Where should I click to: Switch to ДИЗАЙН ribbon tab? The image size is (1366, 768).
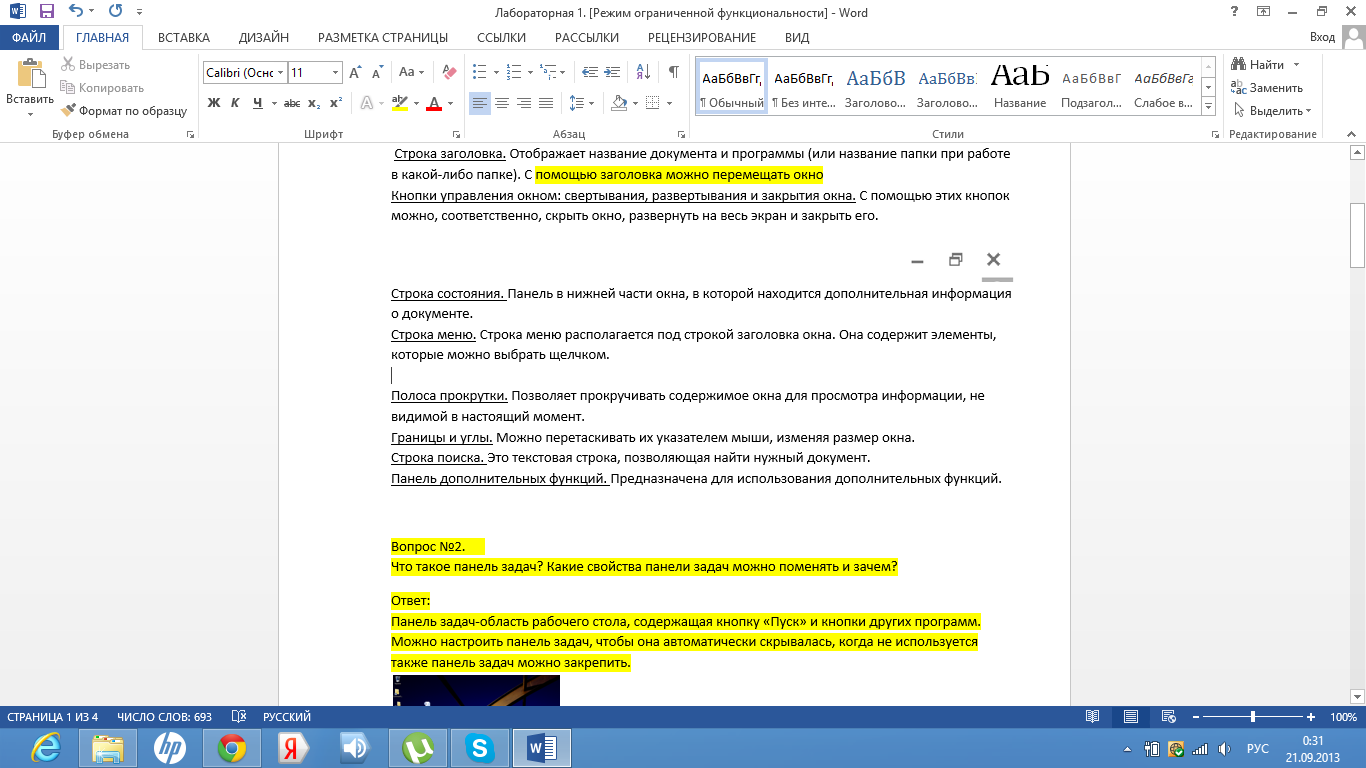coord(264,38)
